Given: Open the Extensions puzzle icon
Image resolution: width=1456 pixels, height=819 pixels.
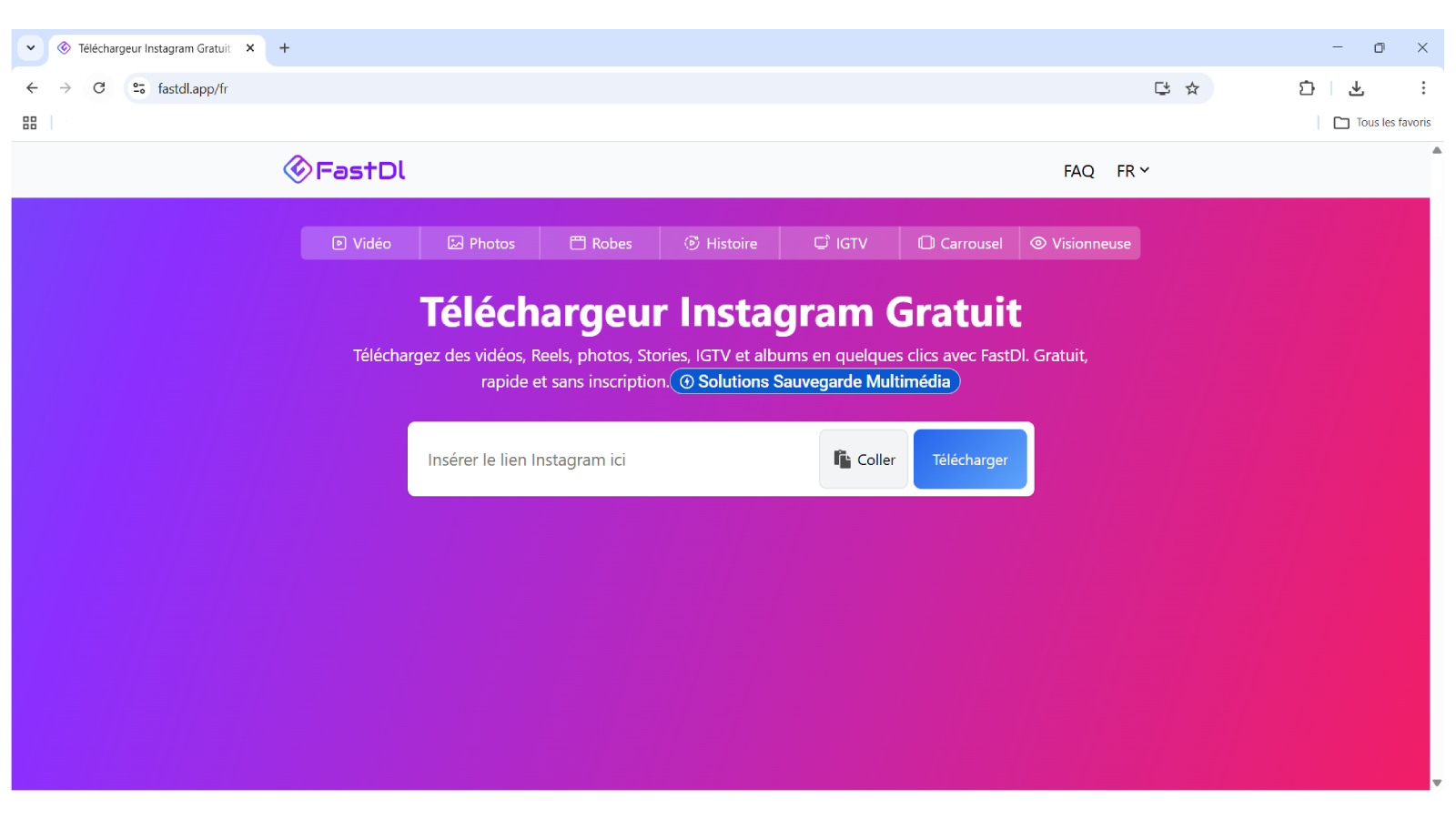Looking at the screenshot, I should click(1307, 88).
